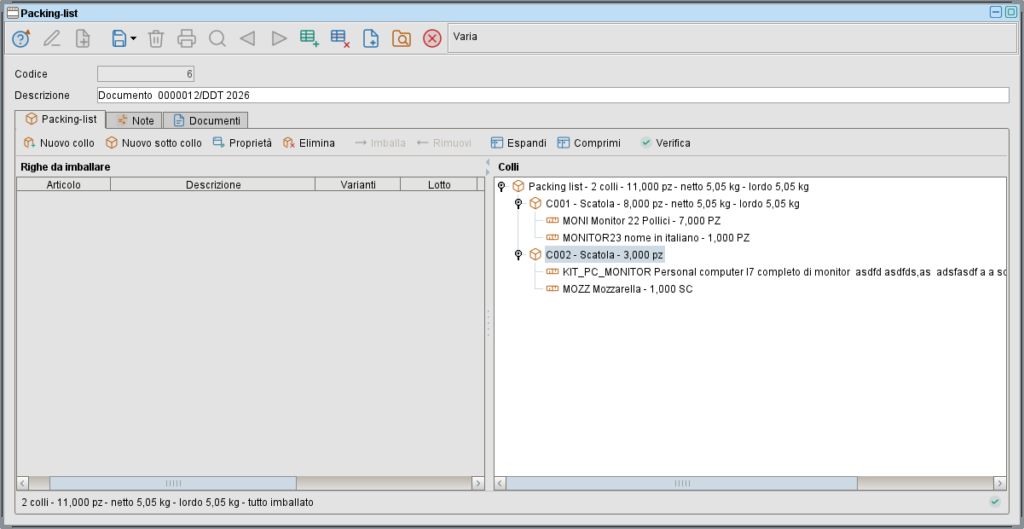Click the red circled X icon
This screenshot has height=529, width=1024.
point(432,39)
